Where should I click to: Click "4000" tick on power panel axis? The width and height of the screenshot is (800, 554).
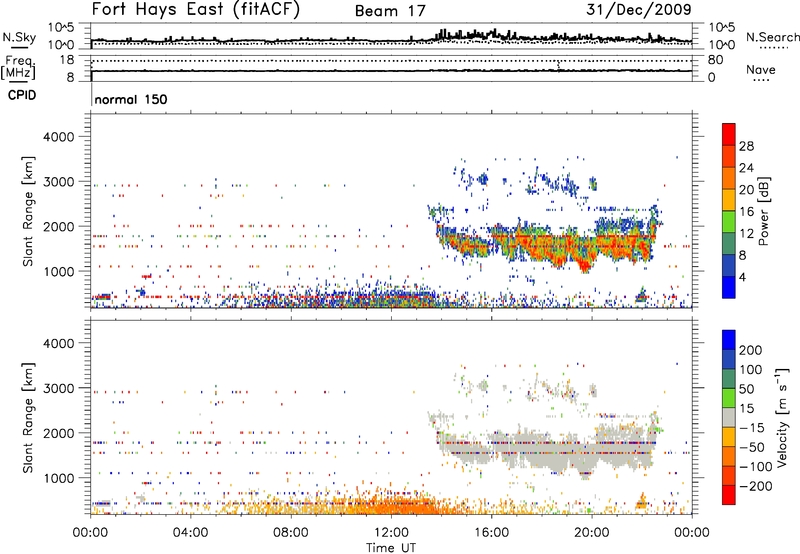(x=59, y=137)
